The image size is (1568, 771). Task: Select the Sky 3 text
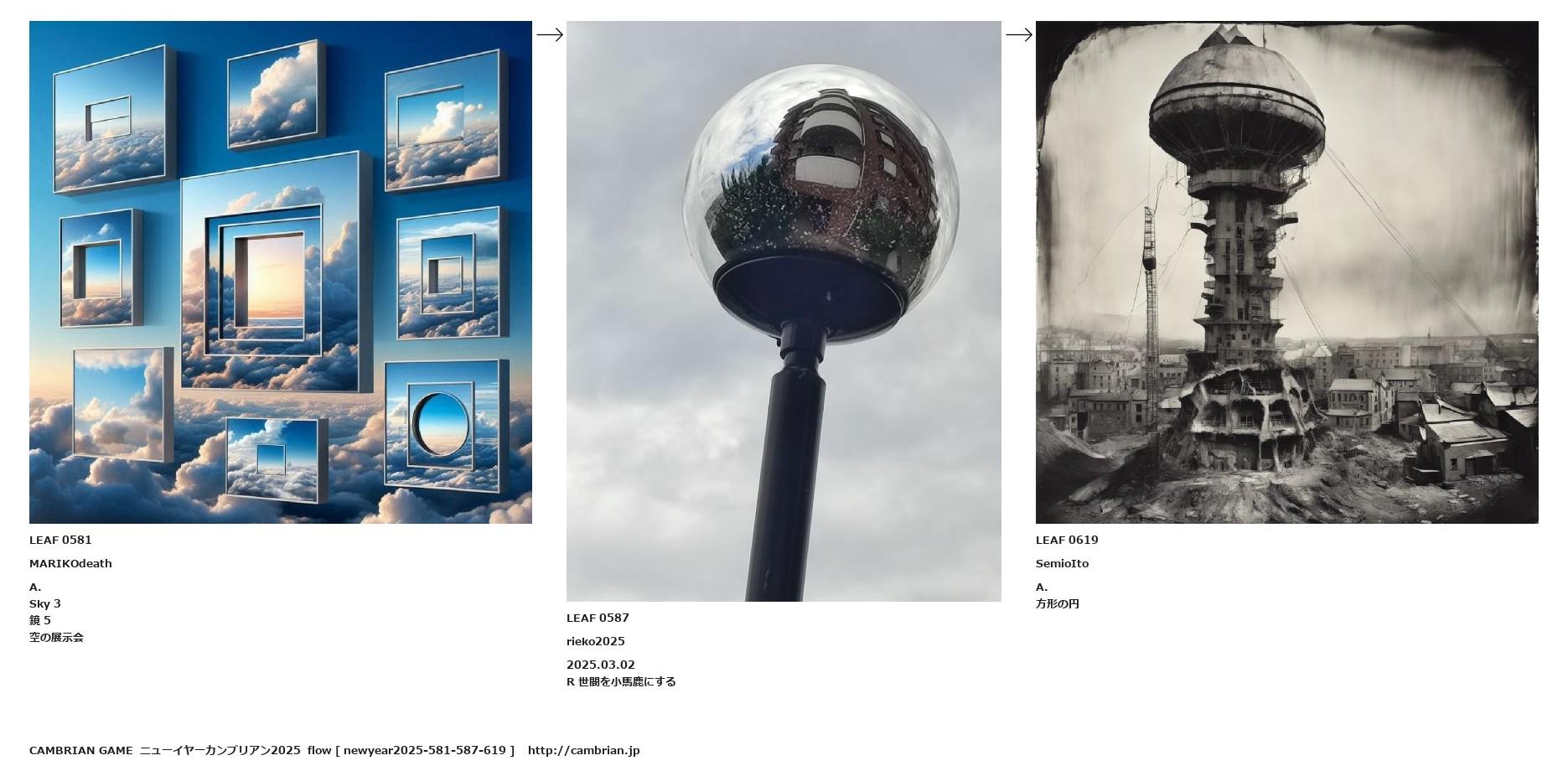[45, 604]
